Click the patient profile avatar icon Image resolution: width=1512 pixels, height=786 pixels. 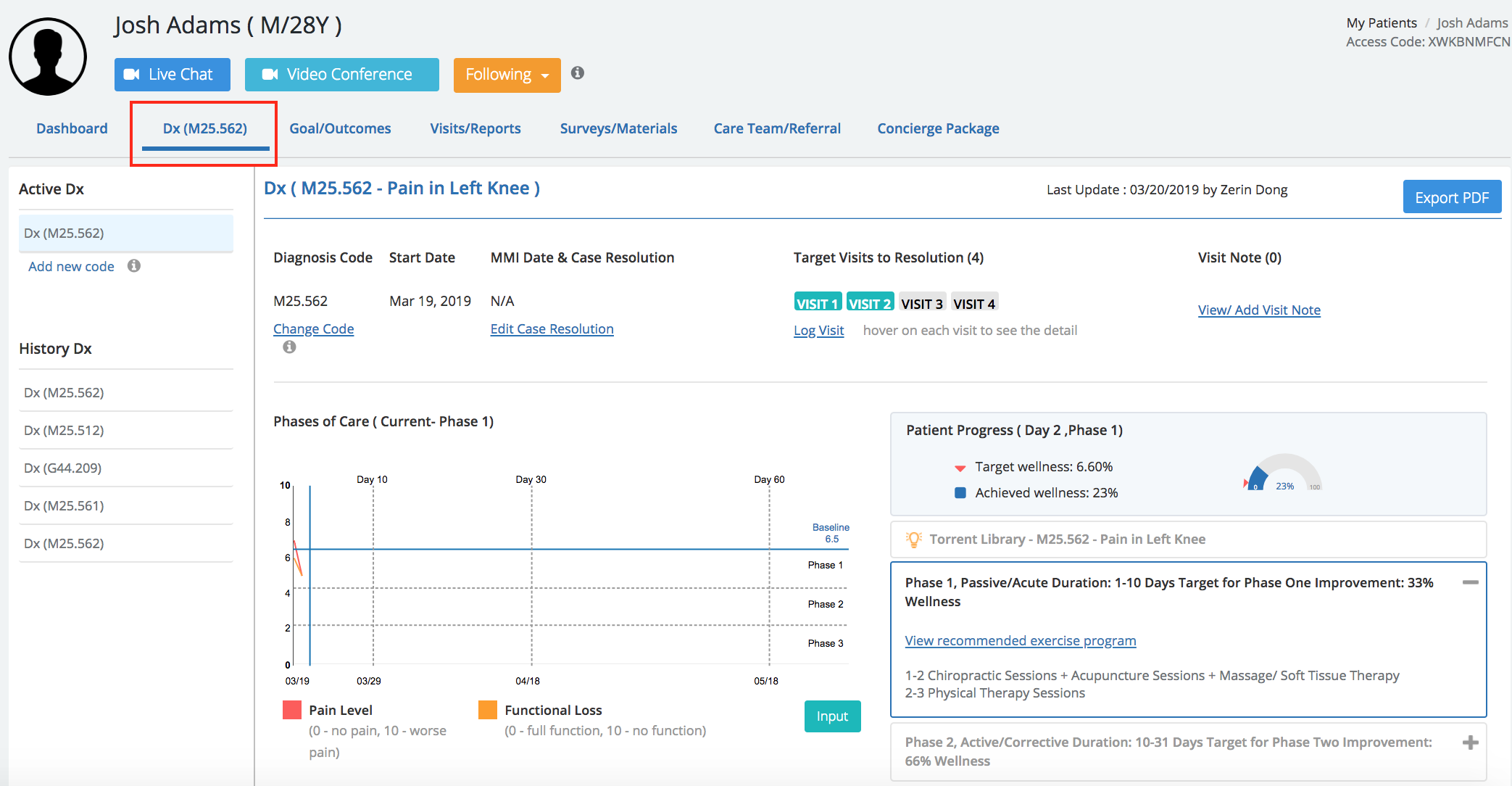[48, 57]
